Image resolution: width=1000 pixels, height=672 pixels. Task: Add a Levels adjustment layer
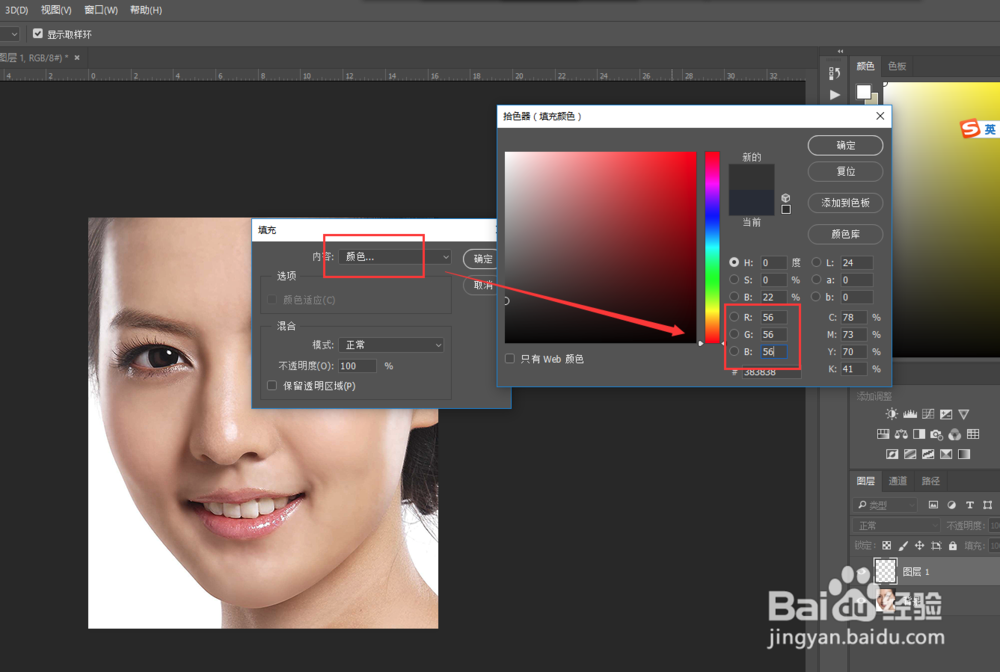tap(909, 414)
